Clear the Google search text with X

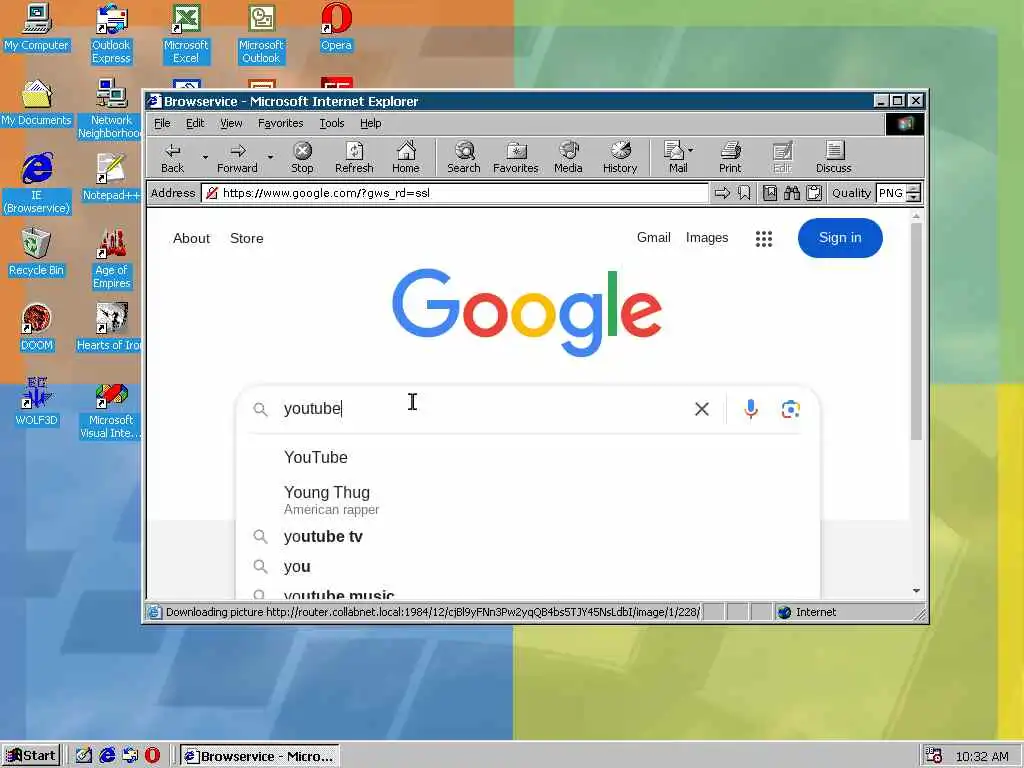[x=702, y=409]
